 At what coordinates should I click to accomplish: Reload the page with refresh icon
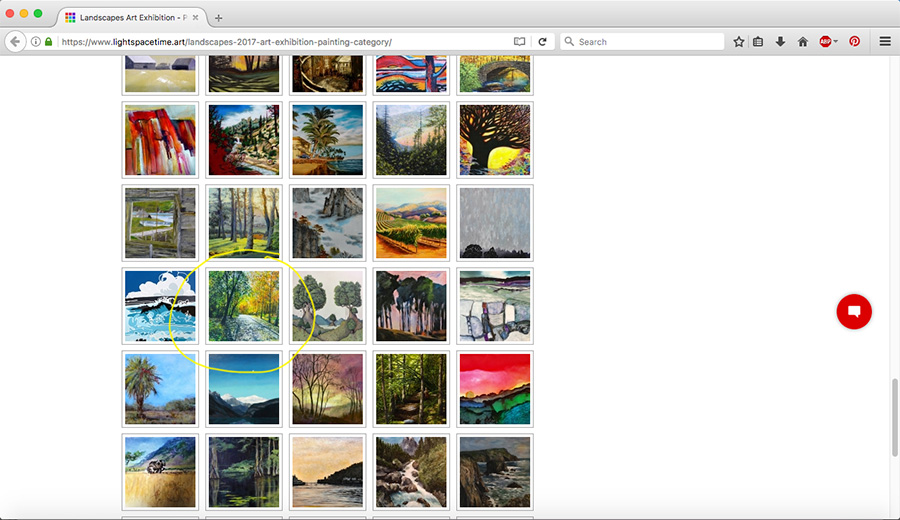tap(542, 41)
